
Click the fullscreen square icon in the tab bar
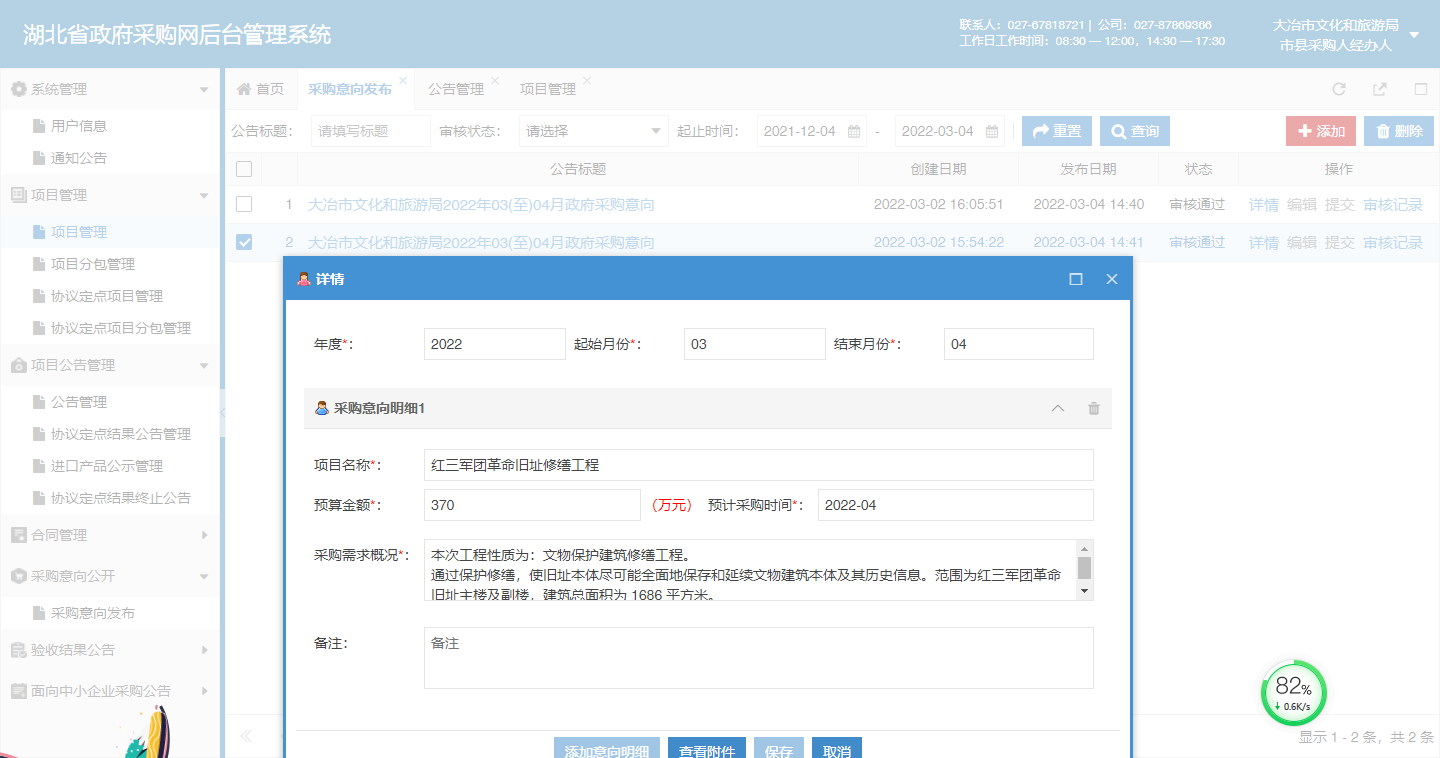pos(1421,89)
